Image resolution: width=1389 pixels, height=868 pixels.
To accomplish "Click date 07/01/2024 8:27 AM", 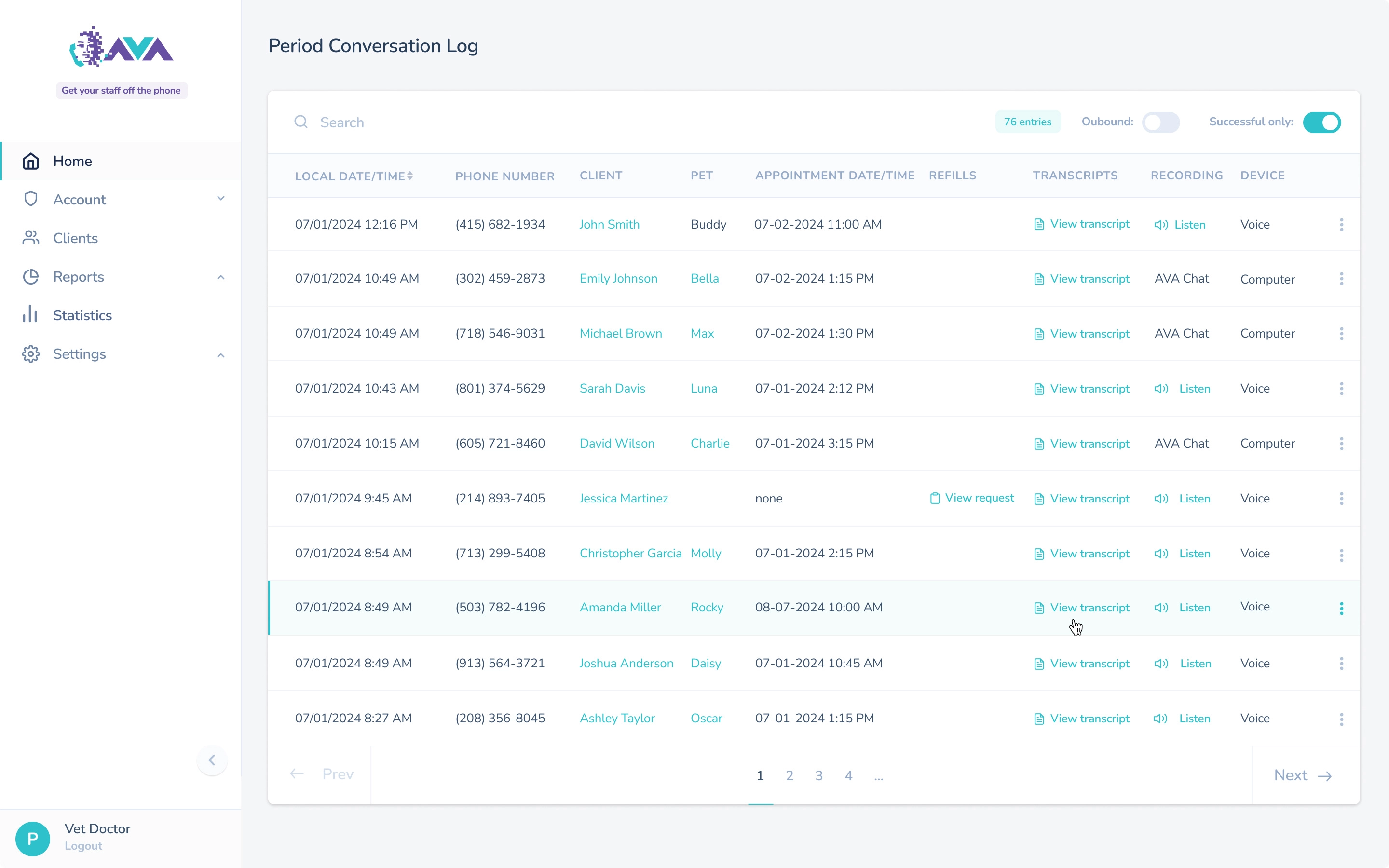I will pos(353,718).
